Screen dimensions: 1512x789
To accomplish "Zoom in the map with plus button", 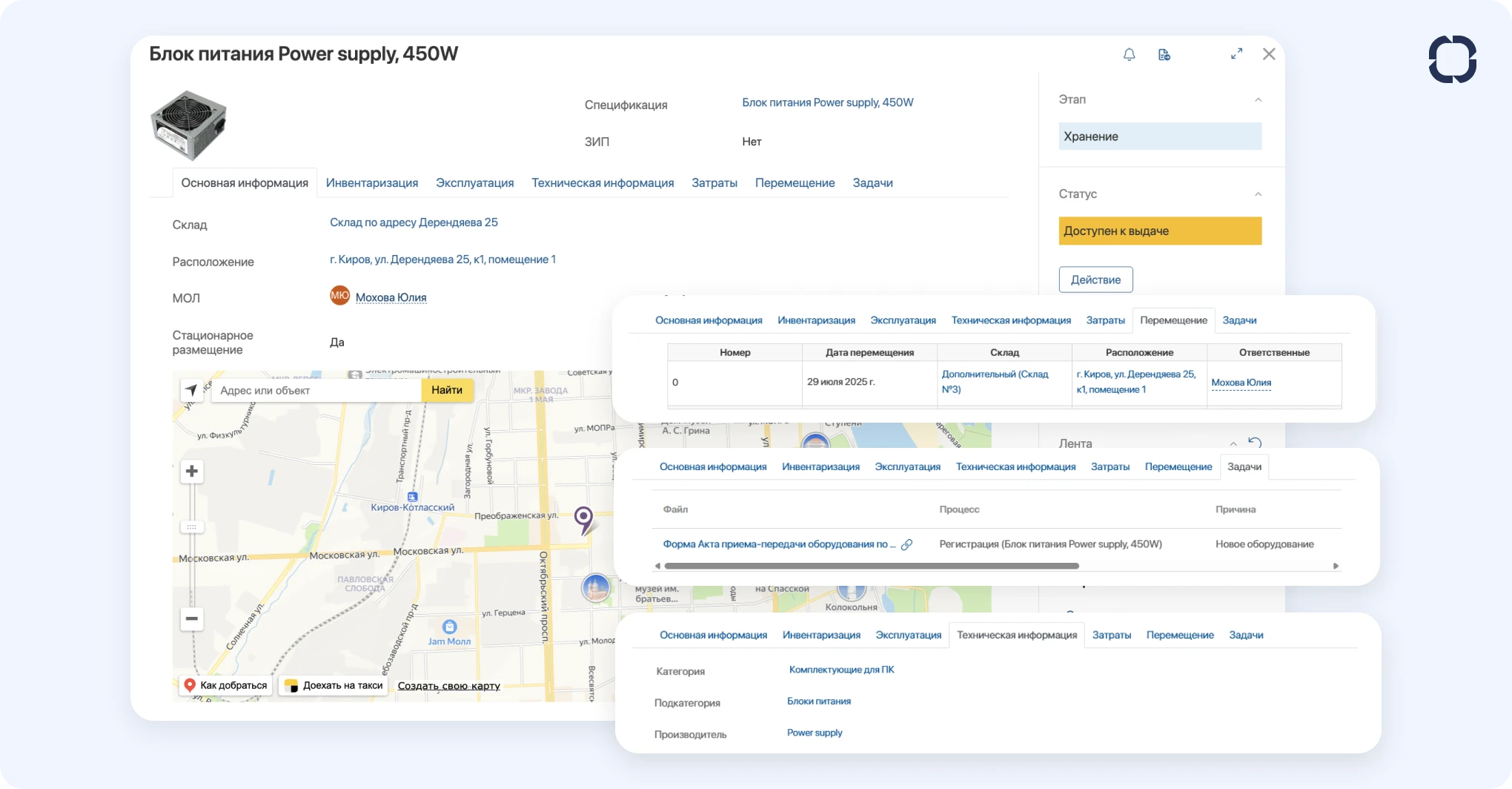I will (x=192, y=472).
